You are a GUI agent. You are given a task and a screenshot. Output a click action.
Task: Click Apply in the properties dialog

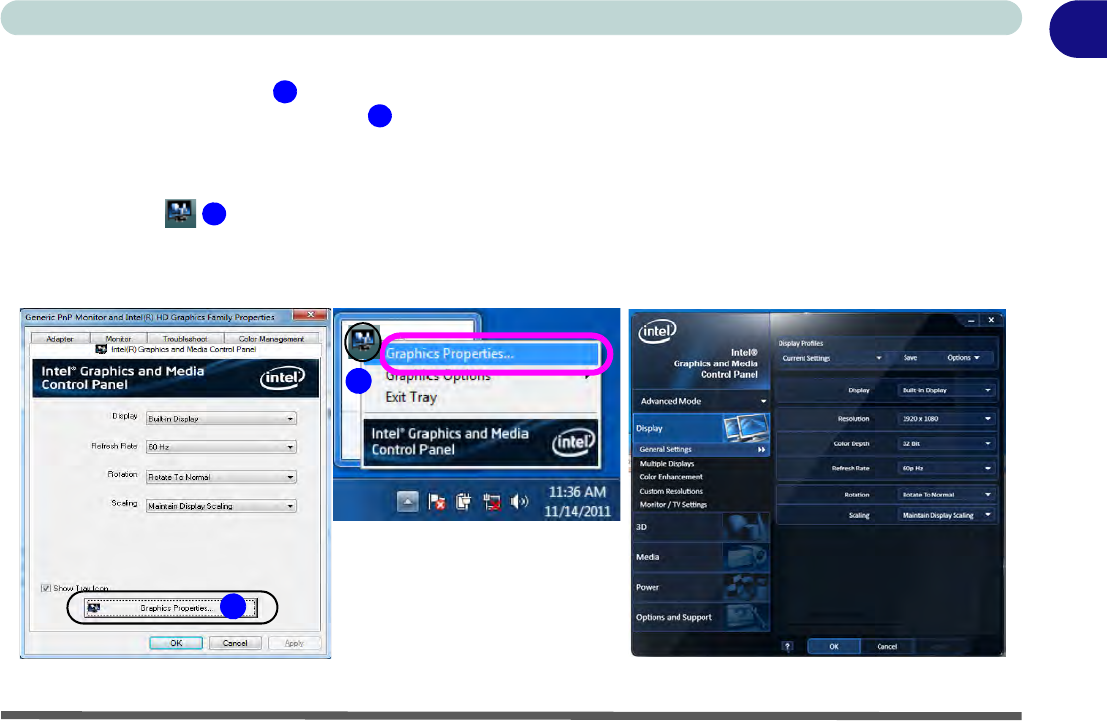click(x=294, y=643)
